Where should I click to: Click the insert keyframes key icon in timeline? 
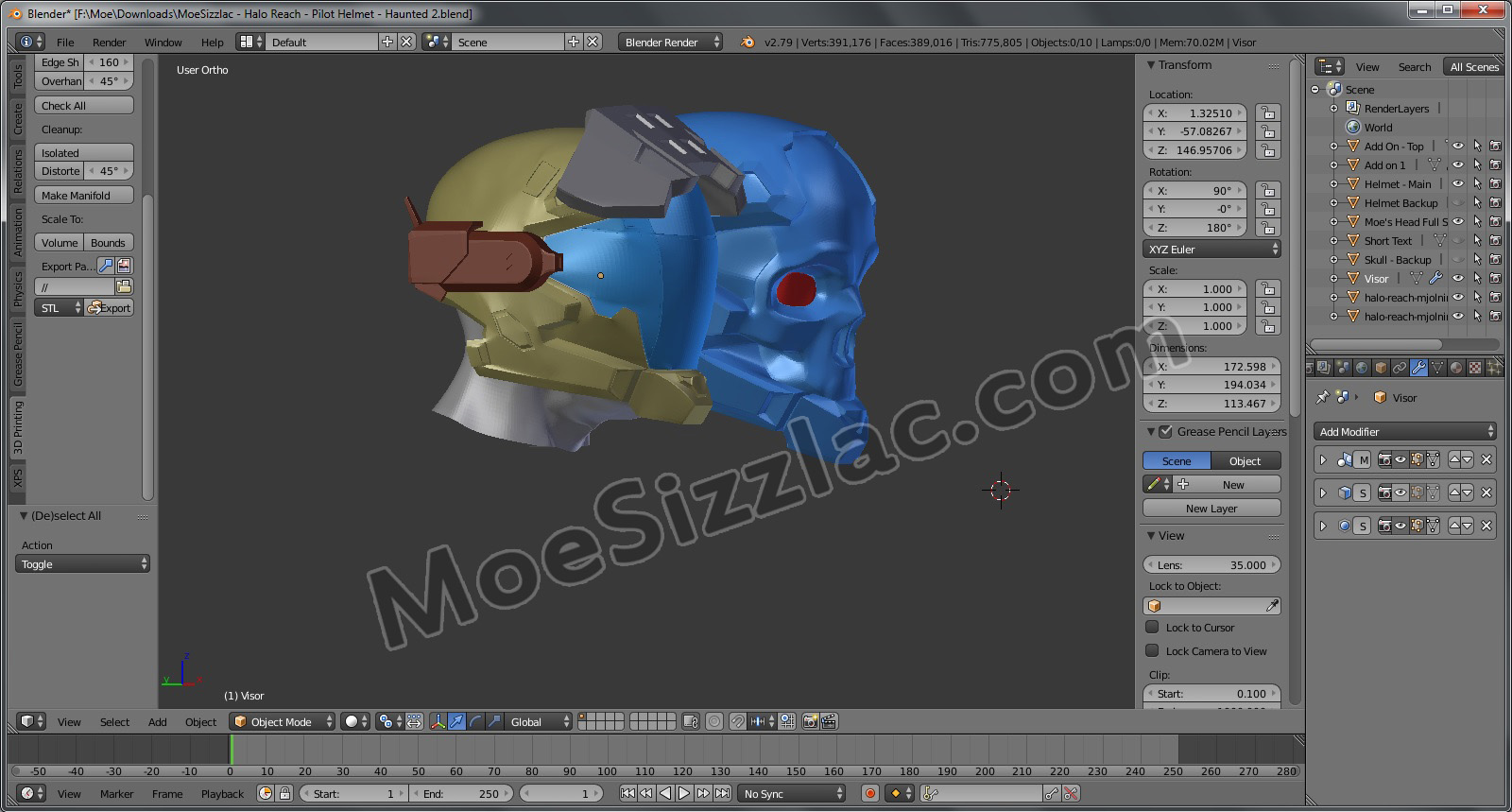[x=1052, y=794]
